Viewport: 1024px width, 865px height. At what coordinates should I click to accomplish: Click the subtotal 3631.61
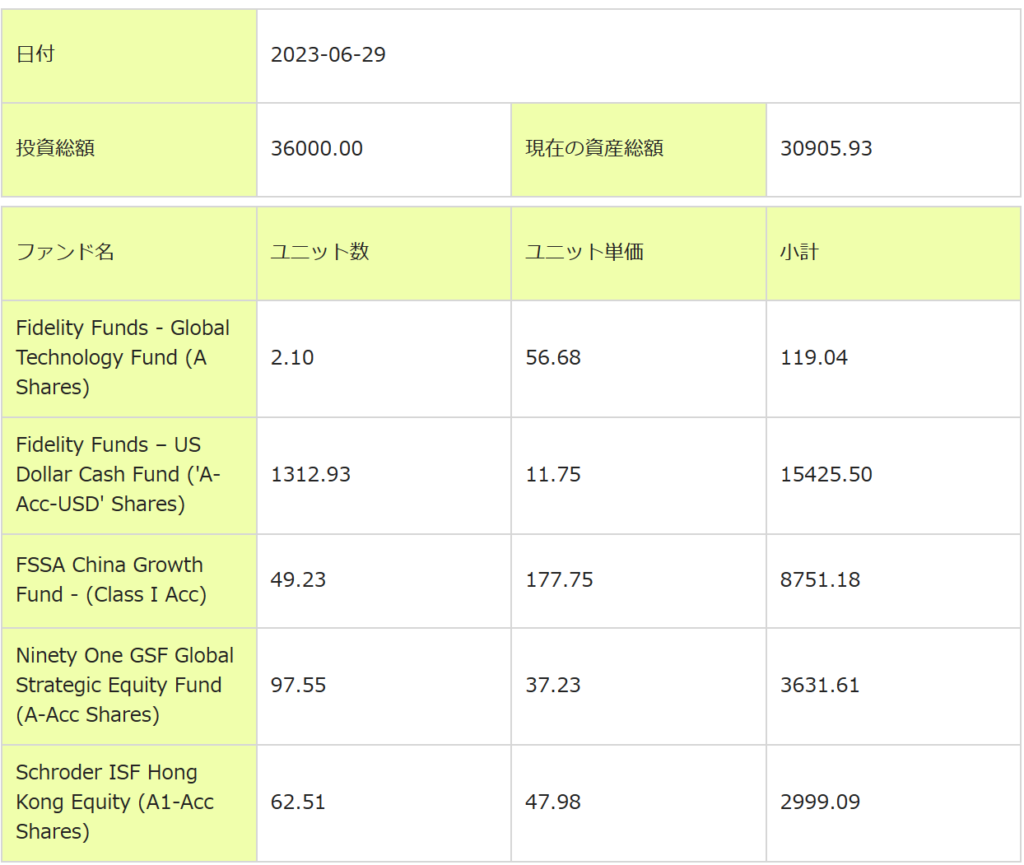pos(820,685)
